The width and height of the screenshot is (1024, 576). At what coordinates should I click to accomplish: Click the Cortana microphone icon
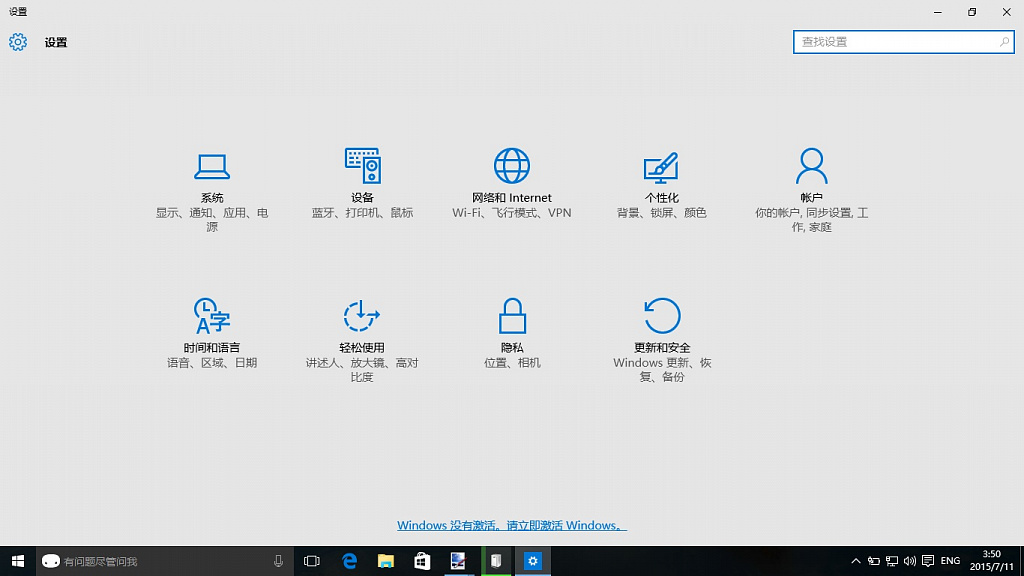click(278, 561)
